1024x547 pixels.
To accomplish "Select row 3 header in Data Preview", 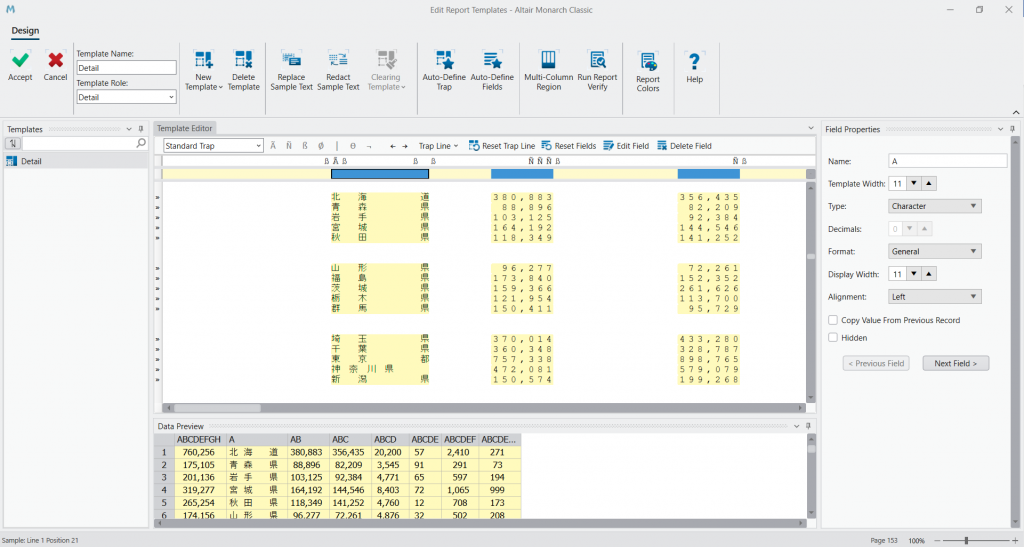I will coord(164,477).
